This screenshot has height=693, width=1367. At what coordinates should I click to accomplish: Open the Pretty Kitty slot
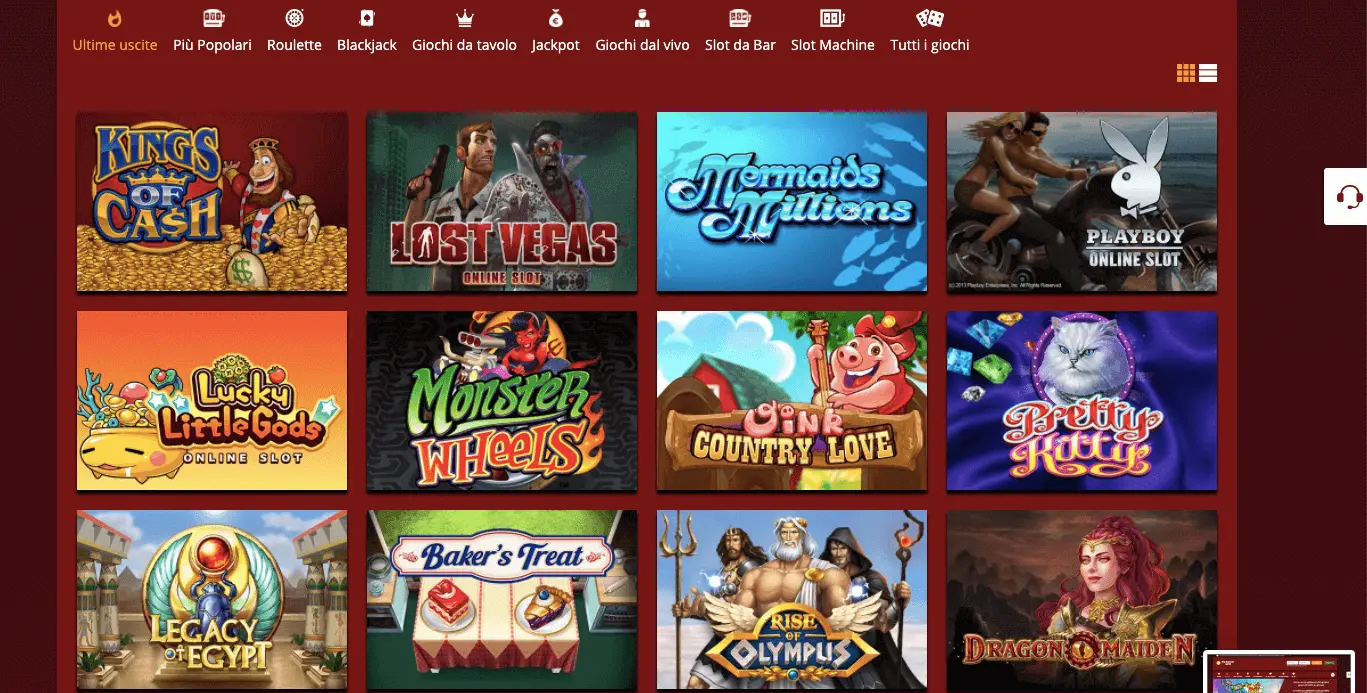coord(1082,401)
